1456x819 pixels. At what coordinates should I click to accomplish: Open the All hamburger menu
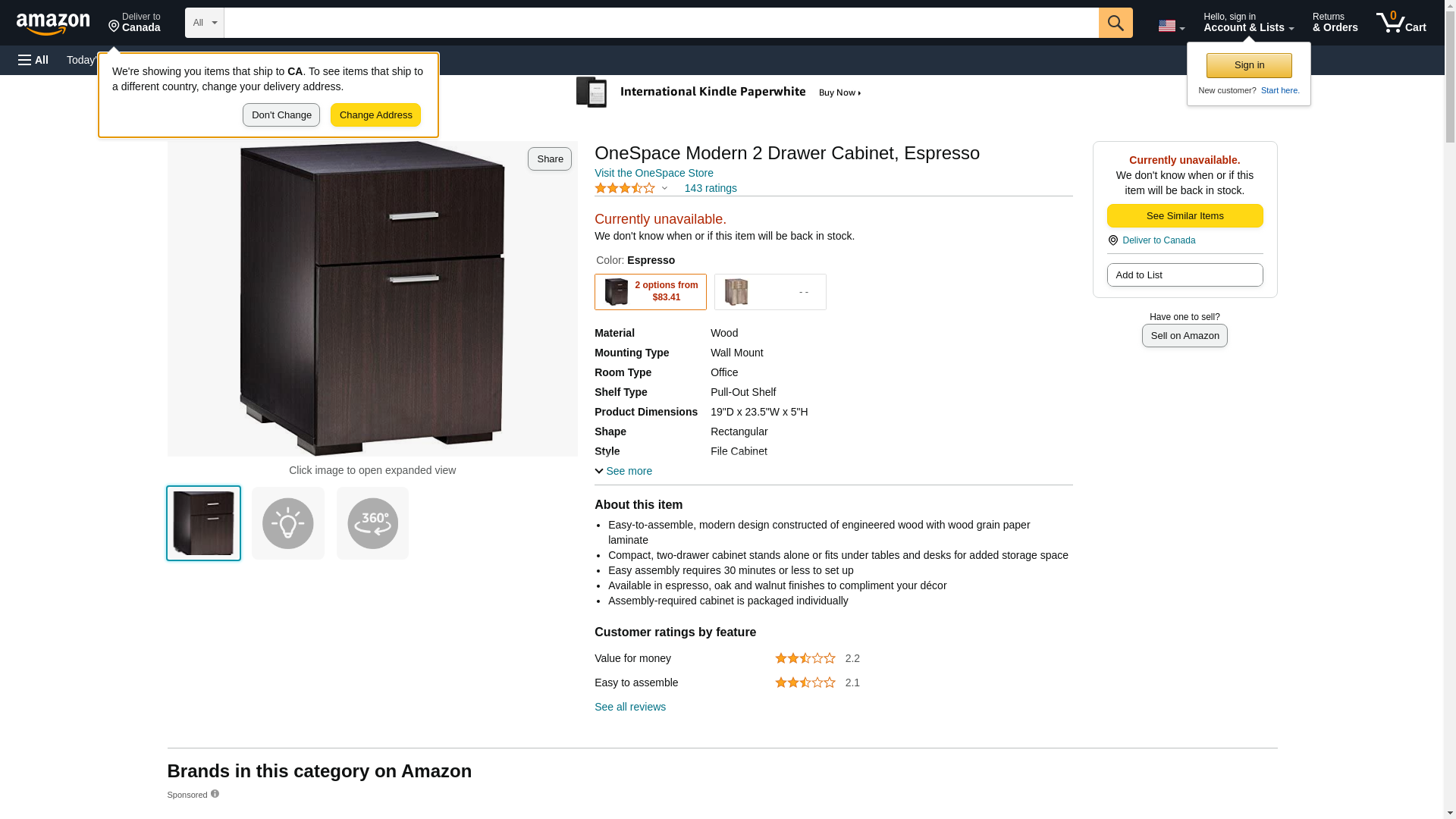coord(33,60)
